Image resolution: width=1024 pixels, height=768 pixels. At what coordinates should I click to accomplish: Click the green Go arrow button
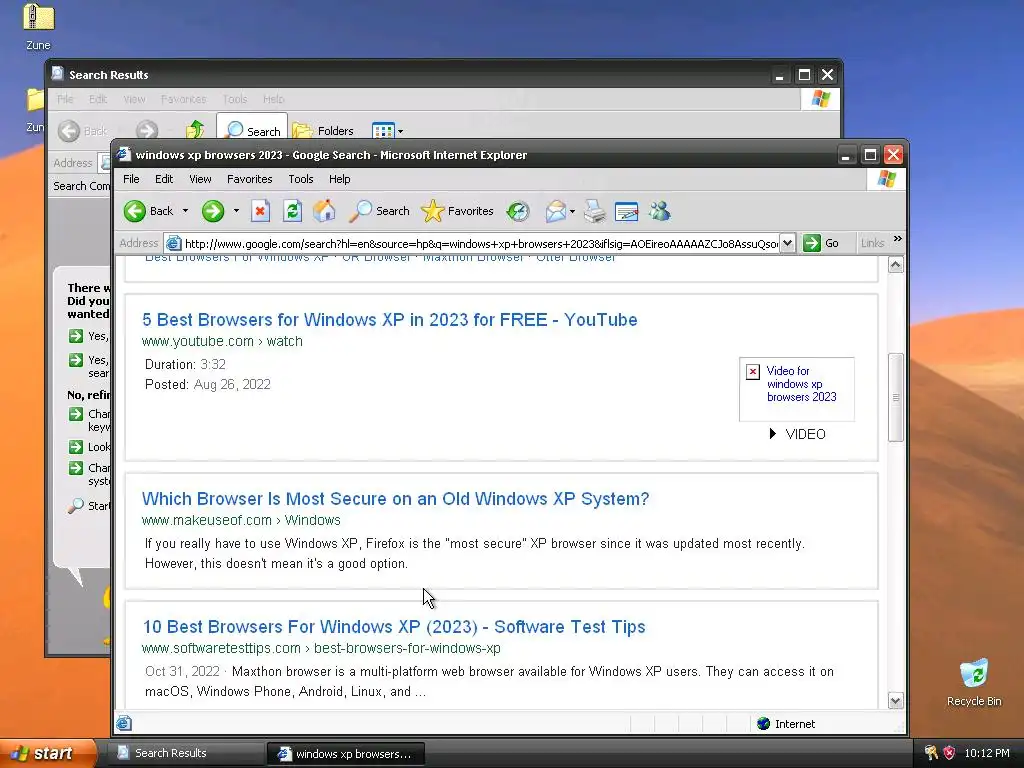(x=812, y=243)
